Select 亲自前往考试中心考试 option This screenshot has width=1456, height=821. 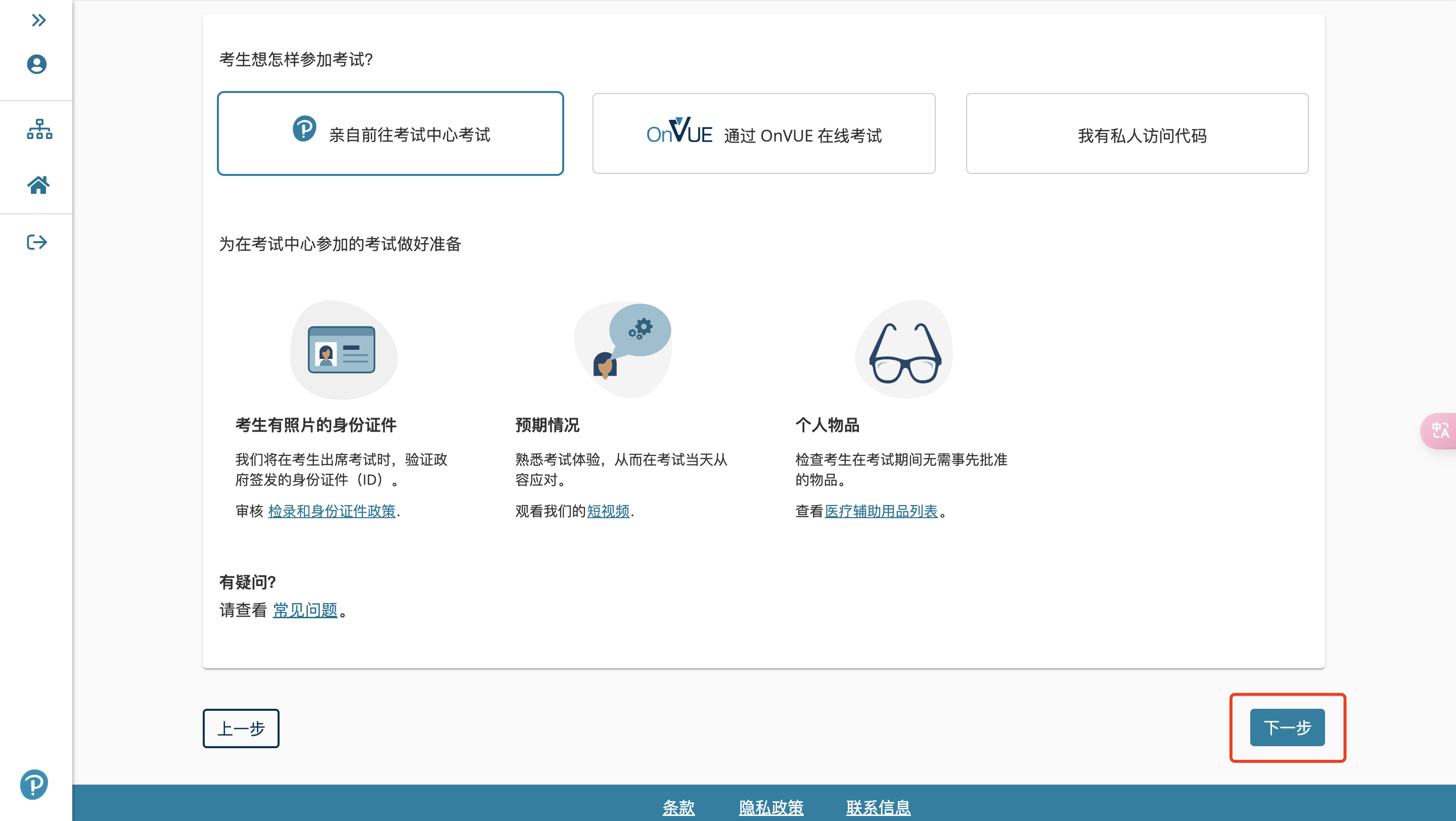coord(390,133)
